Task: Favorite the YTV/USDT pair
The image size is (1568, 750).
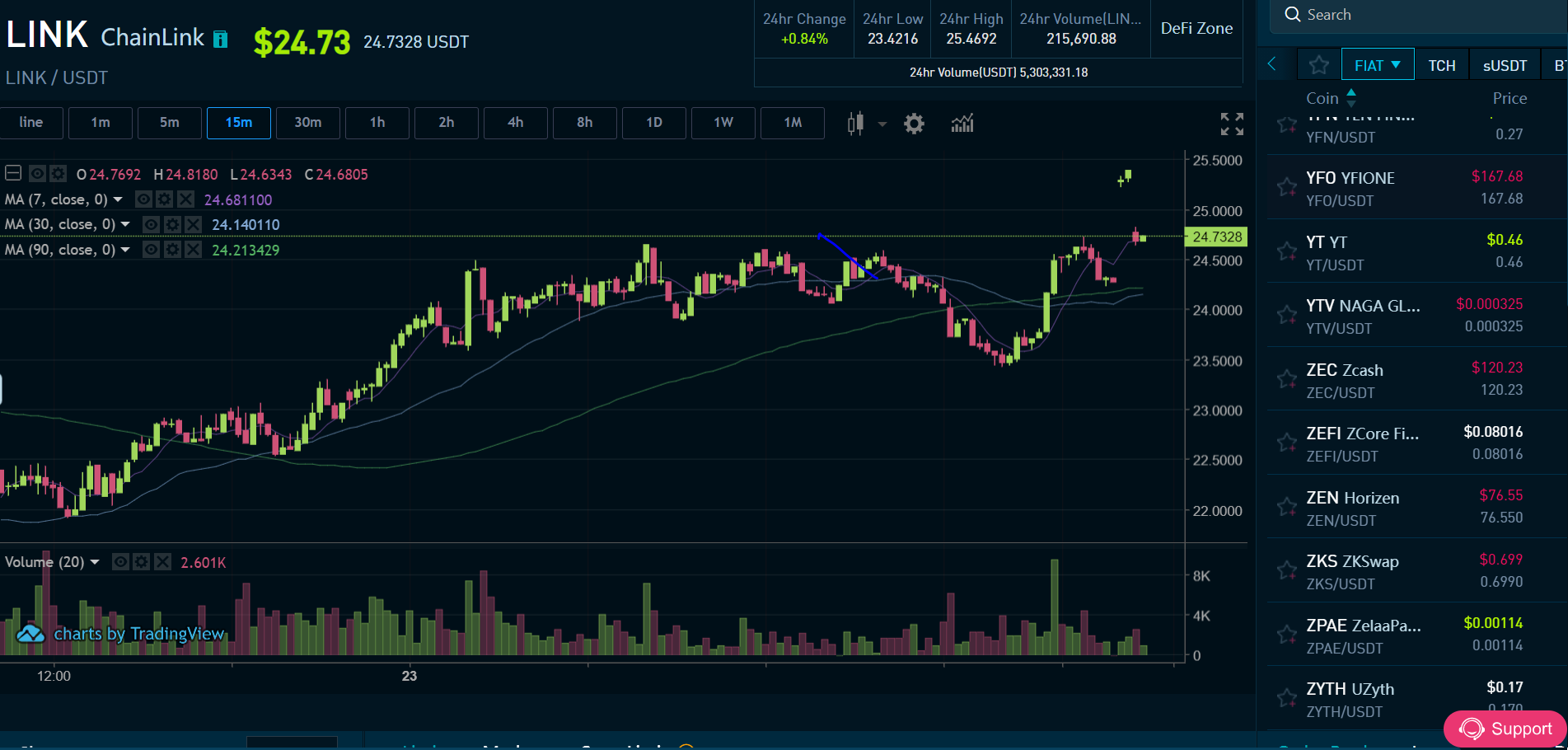Action: point(1286,315)
